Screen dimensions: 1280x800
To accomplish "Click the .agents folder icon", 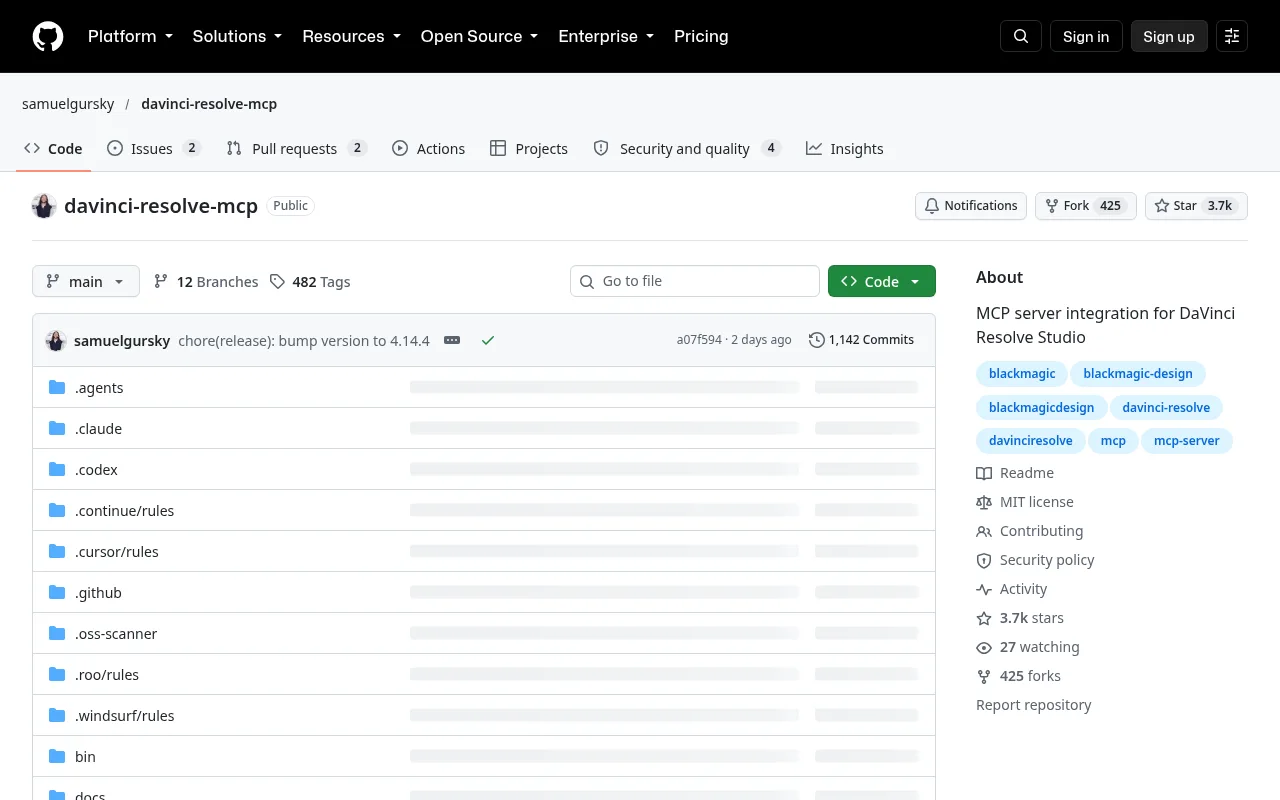I will pos(57,388).
